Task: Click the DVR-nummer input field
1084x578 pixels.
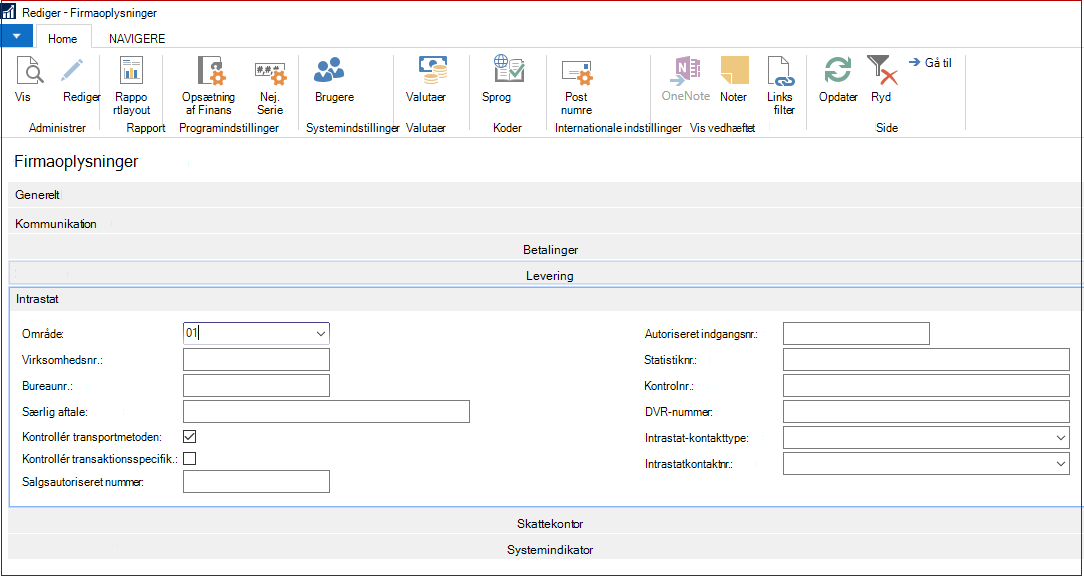Action: (926, 411)
